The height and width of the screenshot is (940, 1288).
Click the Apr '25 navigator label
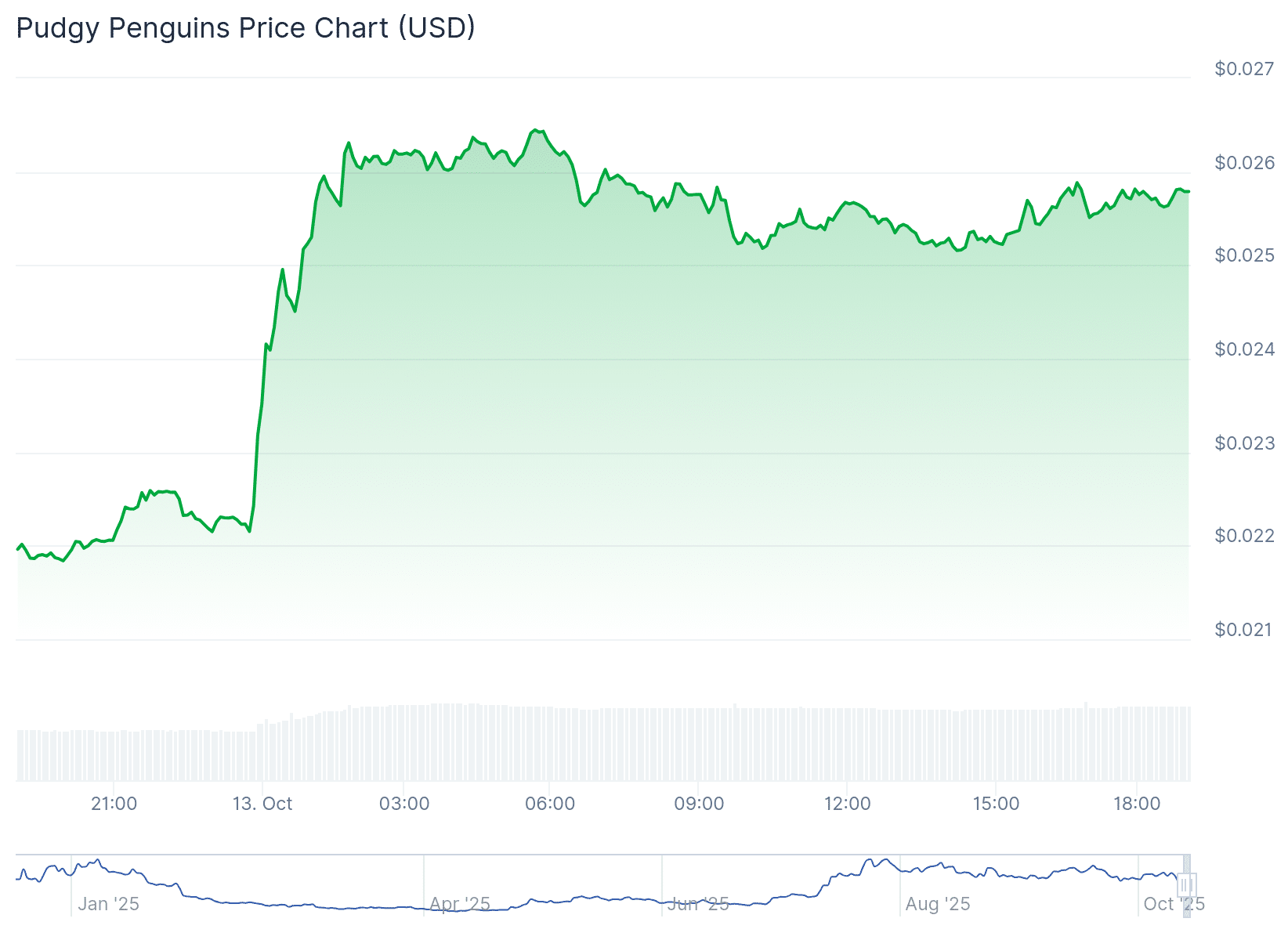[460, 904]
